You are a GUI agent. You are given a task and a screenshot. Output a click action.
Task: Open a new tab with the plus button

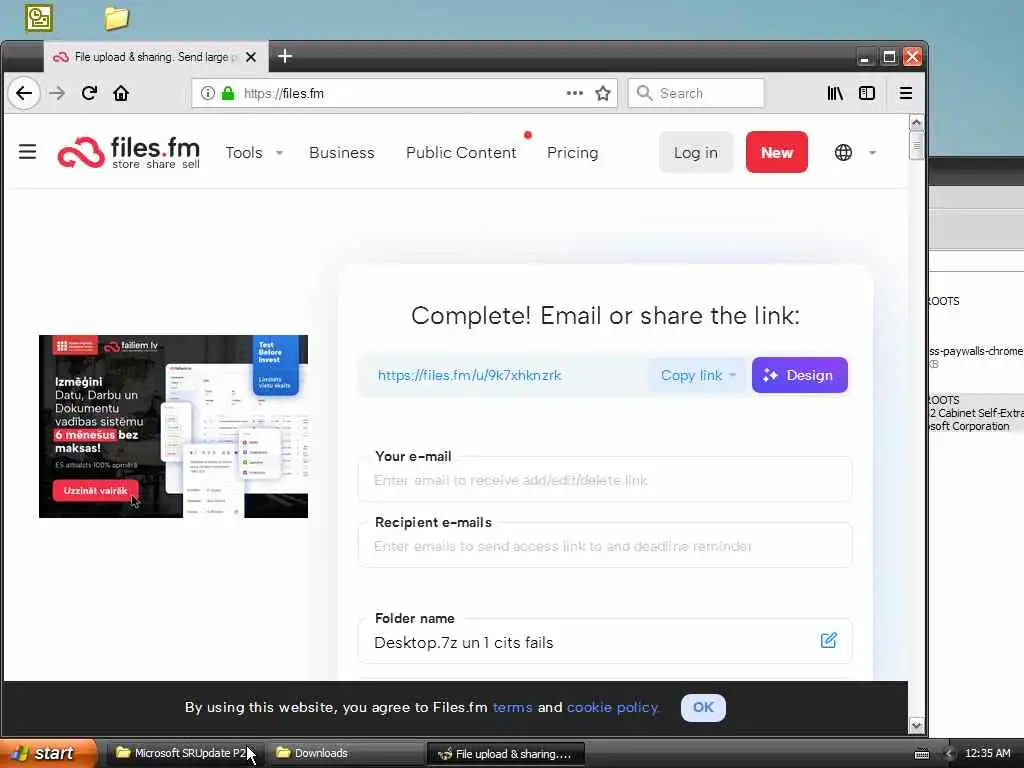point(285,56)
